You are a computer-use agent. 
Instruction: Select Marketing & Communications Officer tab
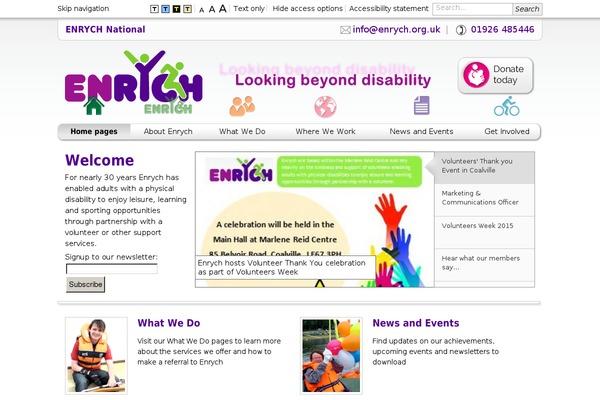tap(484, 200)
